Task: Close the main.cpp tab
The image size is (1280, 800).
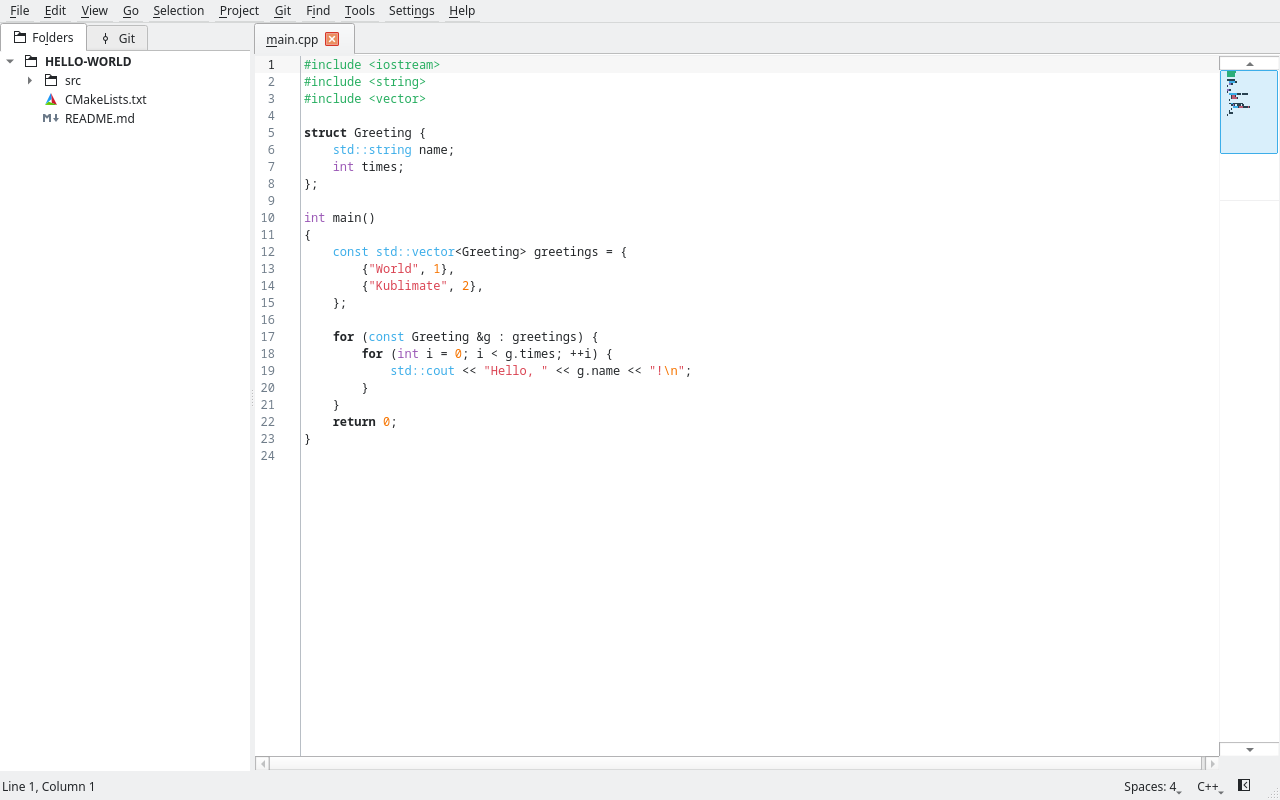Action: pyautogui.click(x=332, y=39)
